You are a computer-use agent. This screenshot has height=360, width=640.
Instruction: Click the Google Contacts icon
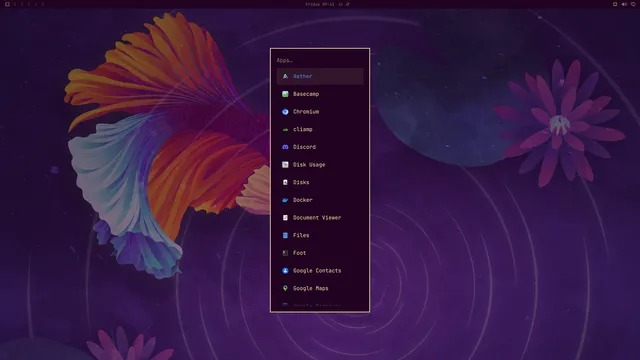(x=285, y=271)
